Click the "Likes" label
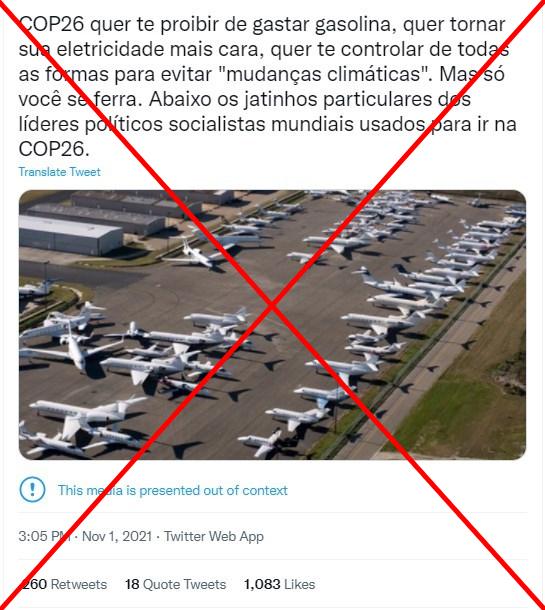The height and width of the screenshot is (610, 545). pyautogui.click(x=300, y=584)
